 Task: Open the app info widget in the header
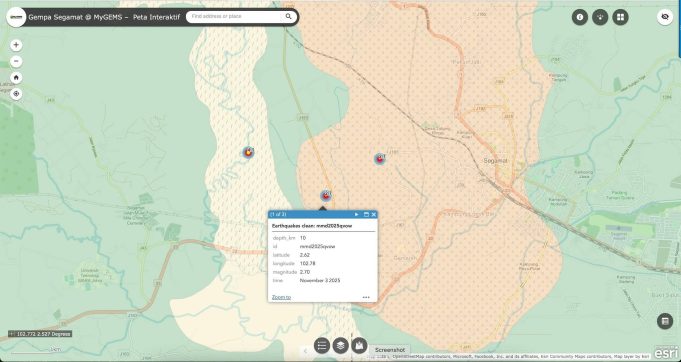click(x=580, y=17)
